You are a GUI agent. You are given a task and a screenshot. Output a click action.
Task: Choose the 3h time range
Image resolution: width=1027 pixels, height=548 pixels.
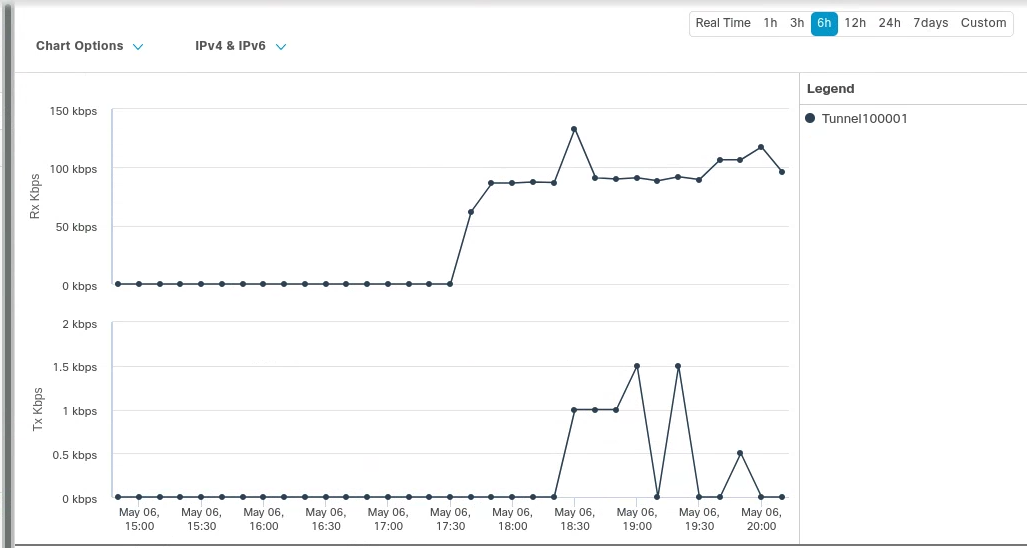(797, 23)
